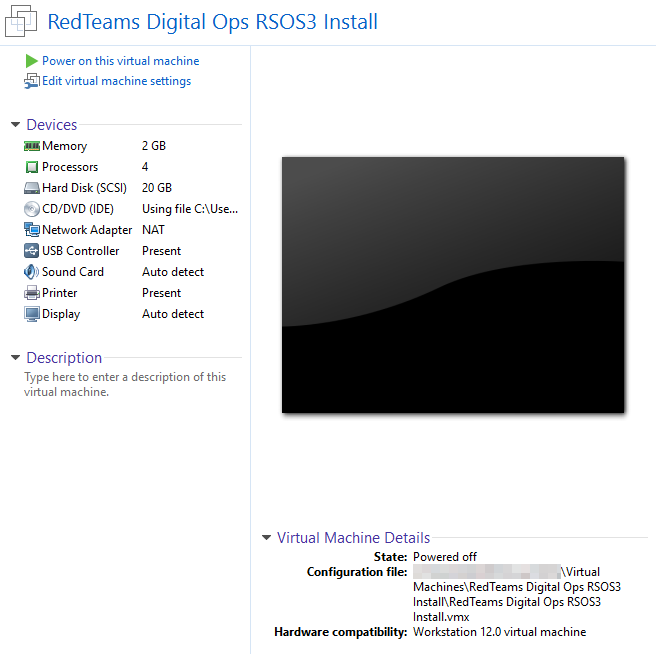
Task: Click the CD/DVD (IDE) disc icon
Action: [x=32, y=209]
